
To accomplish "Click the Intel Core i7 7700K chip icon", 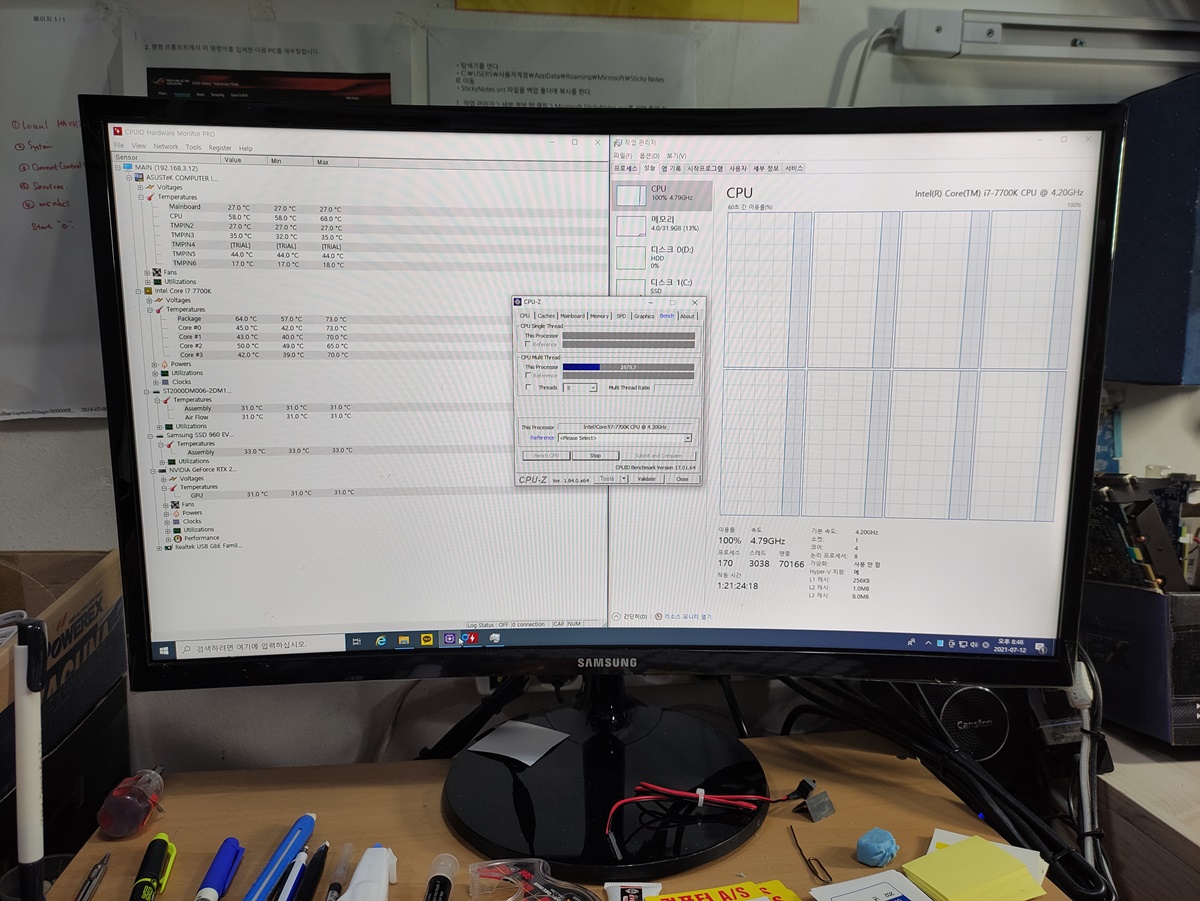I will coord(146,291).
